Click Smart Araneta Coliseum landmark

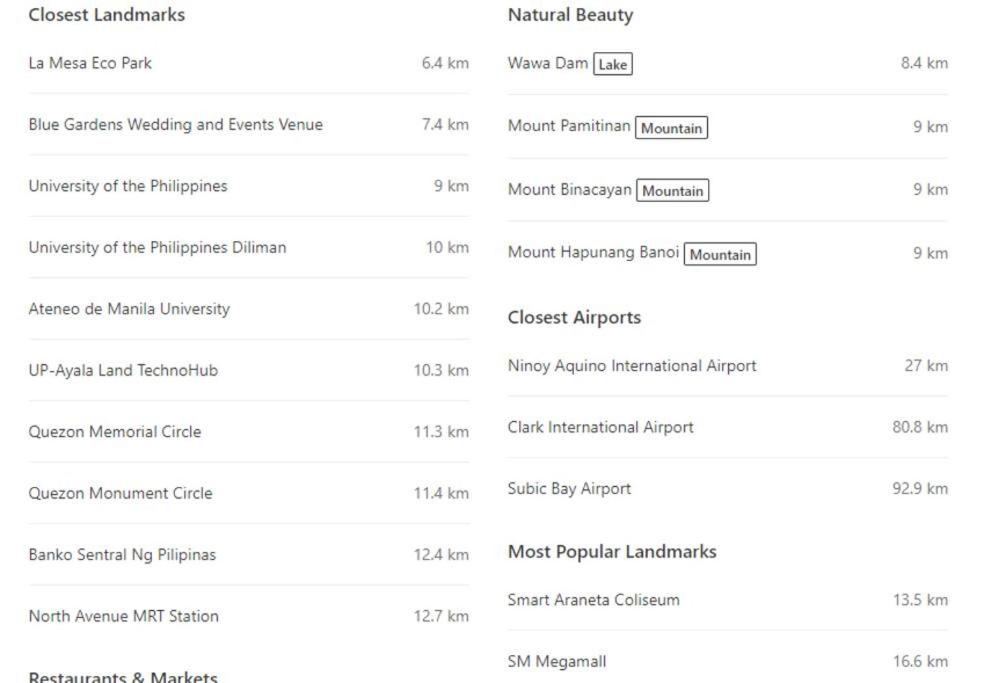click(x=727, y=600)
